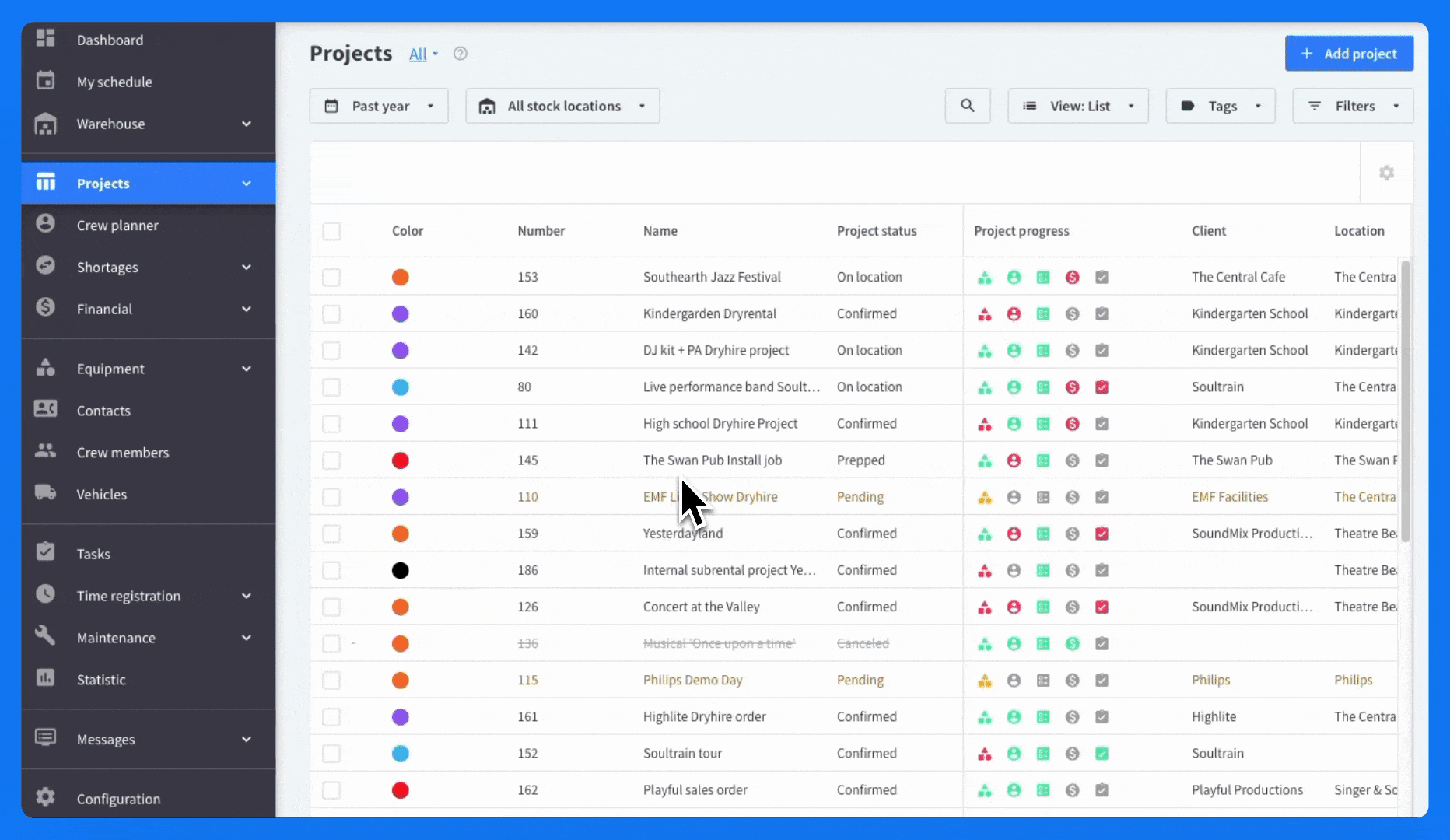This screenshot has width=1450, height=840.
Task: Click the Vehicles truck icon
Action: point(46,493)
